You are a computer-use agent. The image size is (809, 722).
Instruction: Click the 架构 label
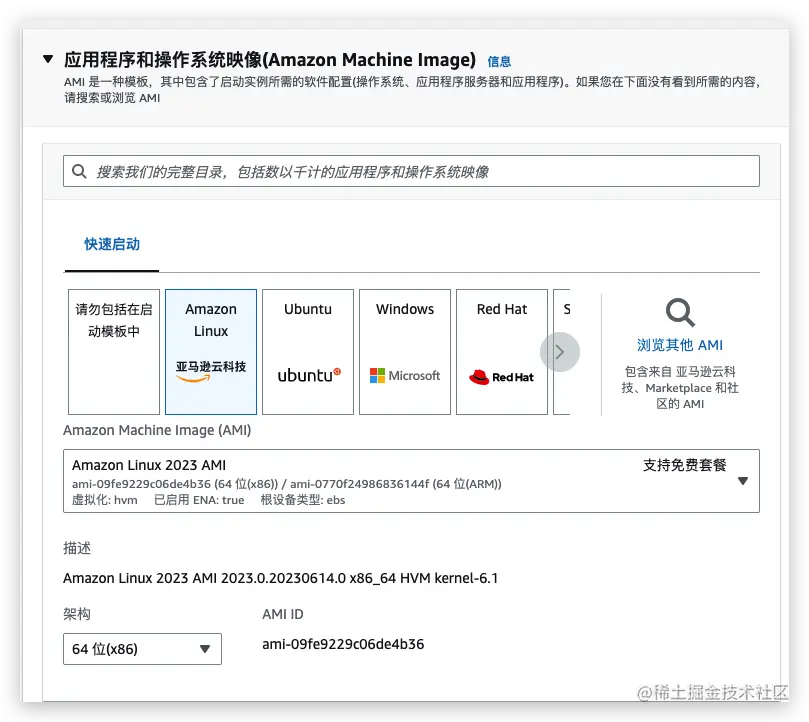[x=77, y=614]
